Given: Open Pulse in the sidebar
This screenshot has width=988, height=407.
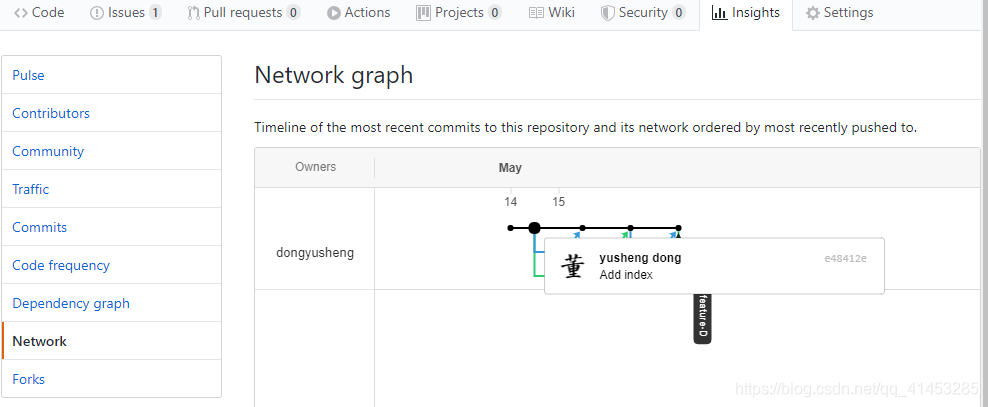Looking at the screenshot, I should (x=28, y=75).
